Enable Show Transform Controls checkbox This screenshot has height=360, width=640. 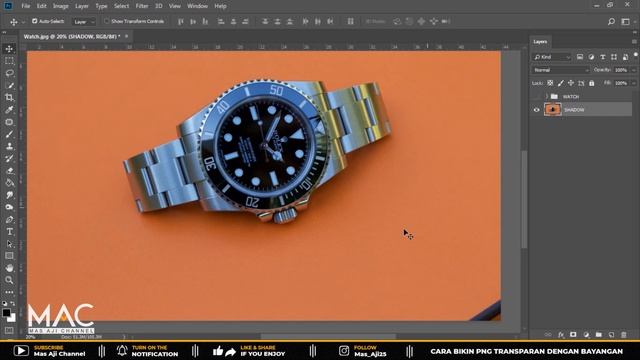[107, 21]
